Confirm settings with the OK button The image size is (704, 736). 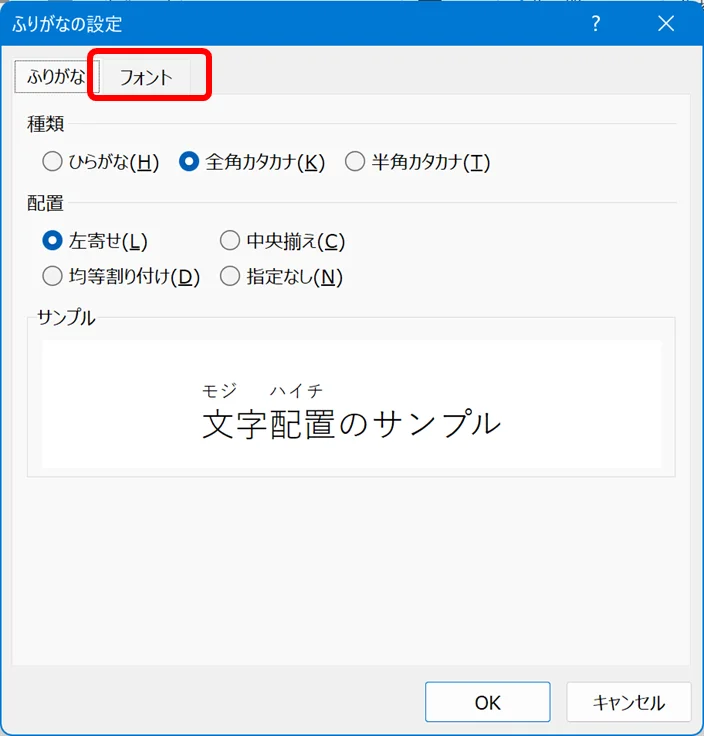[487, 702]
